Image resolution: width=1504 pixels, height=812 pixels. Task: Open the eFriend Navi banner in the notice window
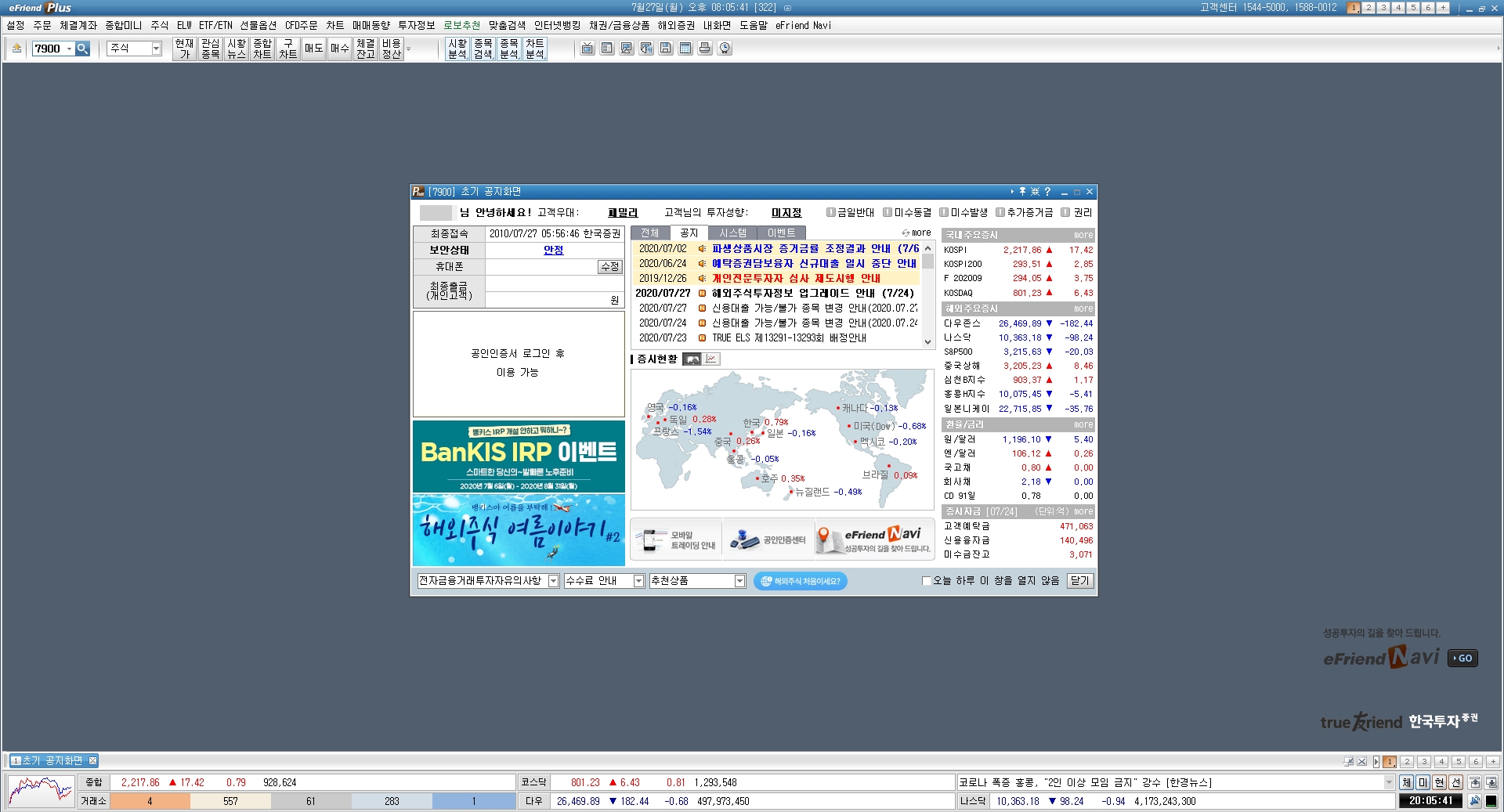point(874,540)
